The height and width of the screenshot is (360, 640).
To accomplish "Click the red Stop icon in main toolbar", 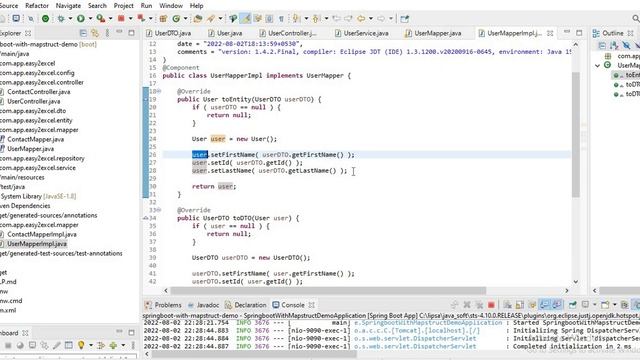I will tap(121, 18).
